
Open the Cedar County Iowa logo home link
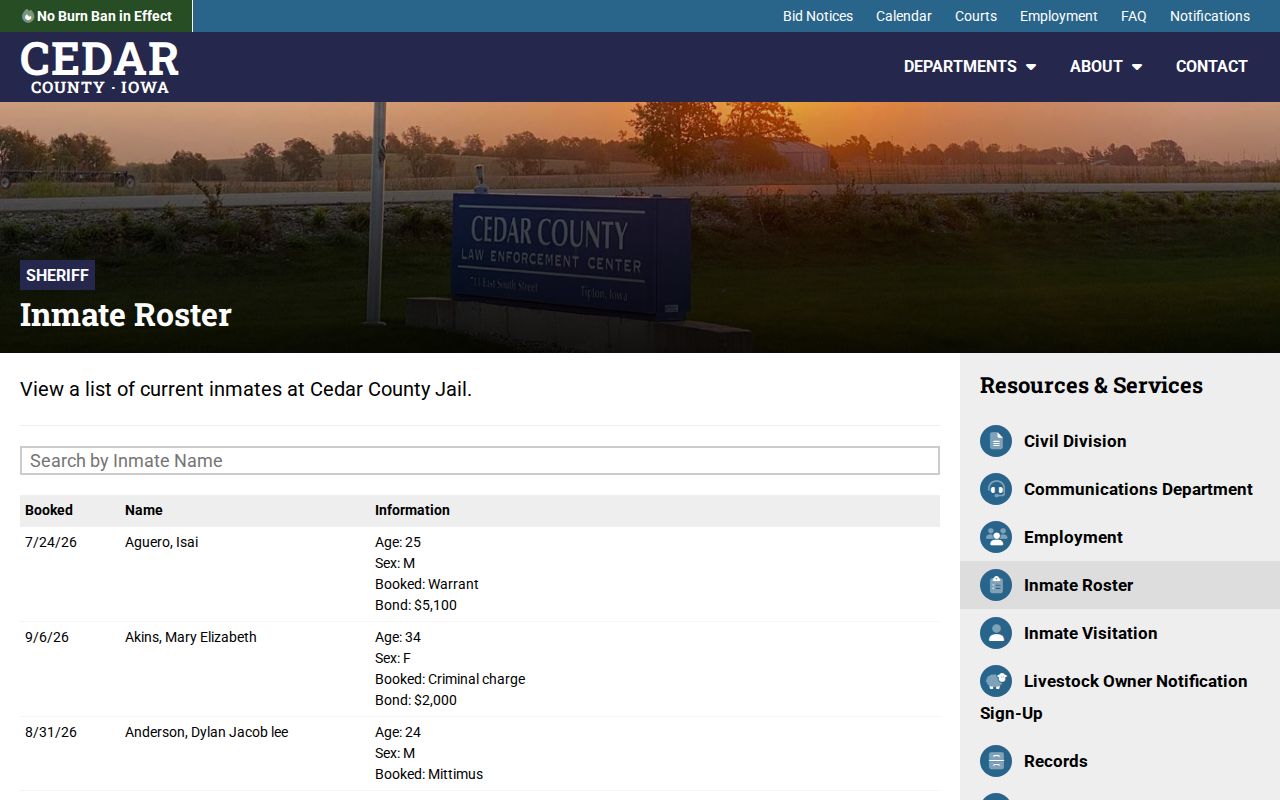point(100,67)
